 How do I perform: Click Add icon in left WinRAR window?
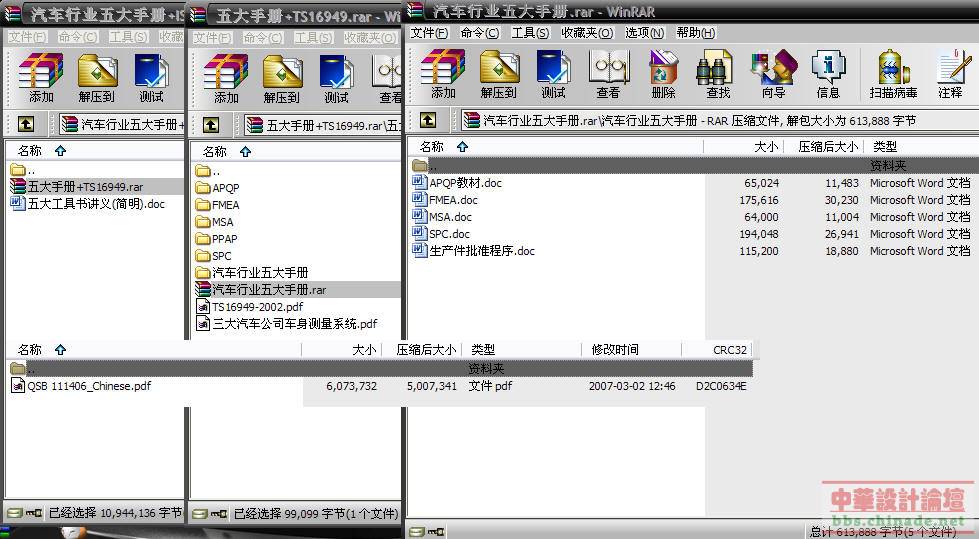point(41,78)
